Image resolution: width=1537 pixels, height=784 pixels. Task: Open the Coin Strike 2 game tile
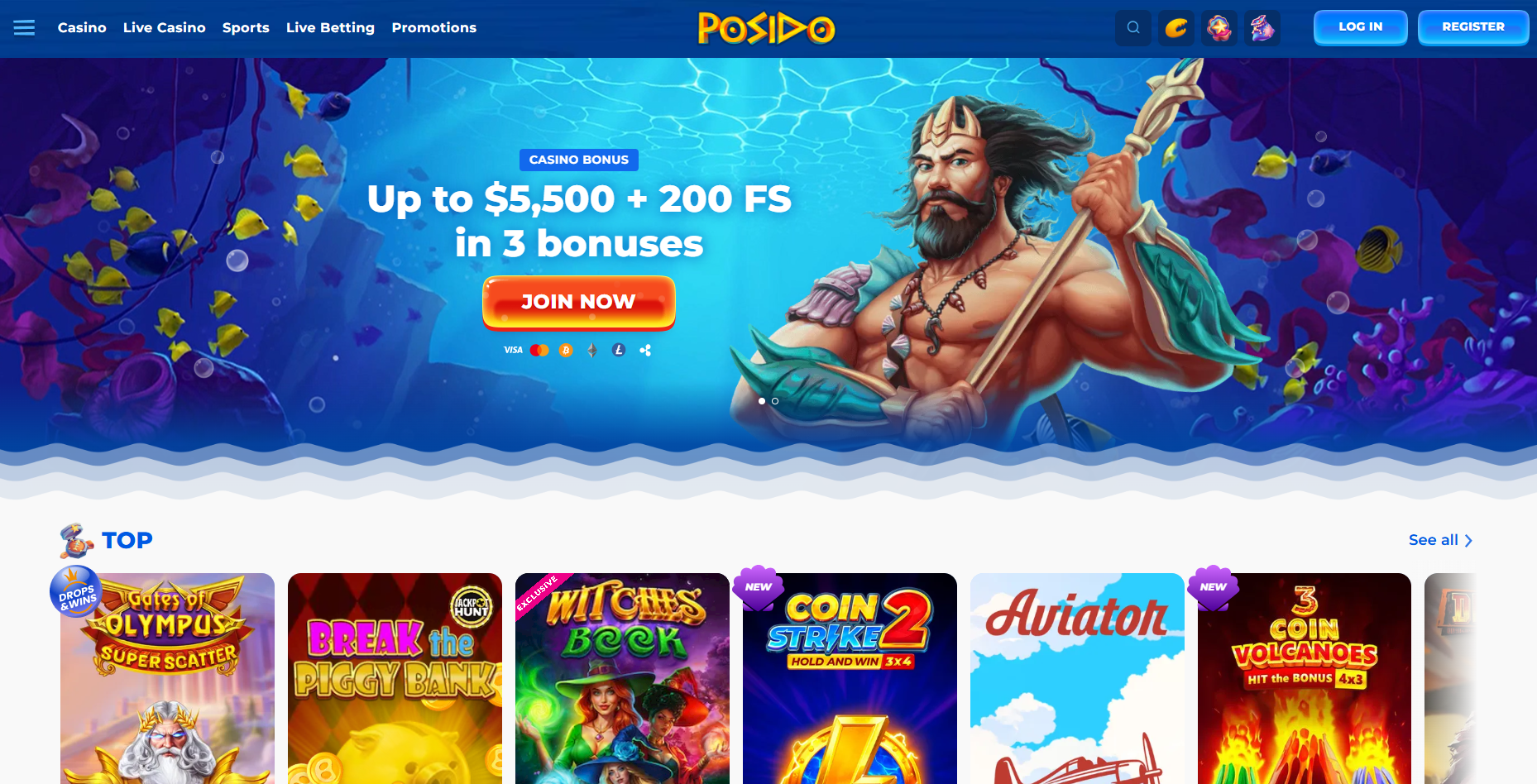(x=850, y=678)
